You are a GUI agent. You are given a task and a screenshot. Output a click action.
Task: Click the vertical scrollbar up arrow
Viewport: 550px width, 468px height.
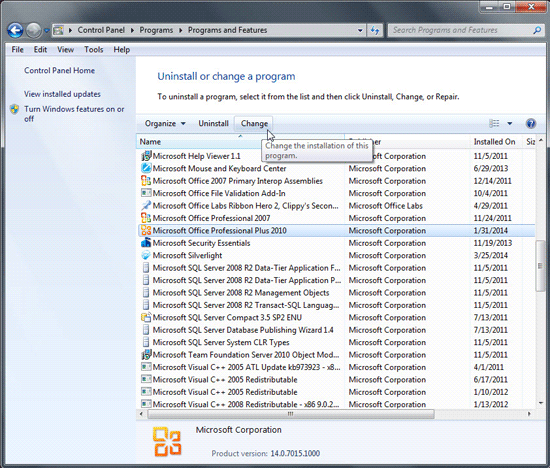[541, 140]
